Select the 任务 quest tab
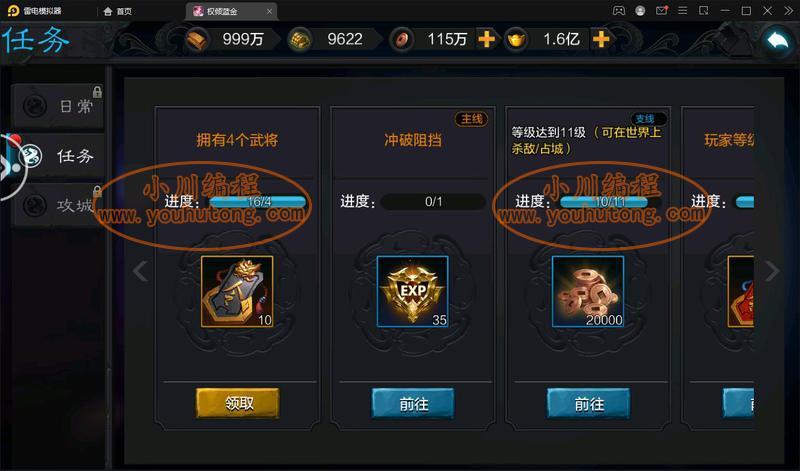800x471 pixels. click(58, 156)
